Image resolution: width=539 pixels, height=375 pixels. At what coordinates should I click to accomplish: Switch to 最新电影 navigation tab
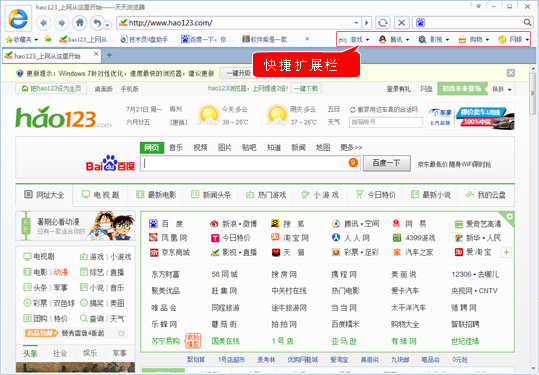click(156, 195)
